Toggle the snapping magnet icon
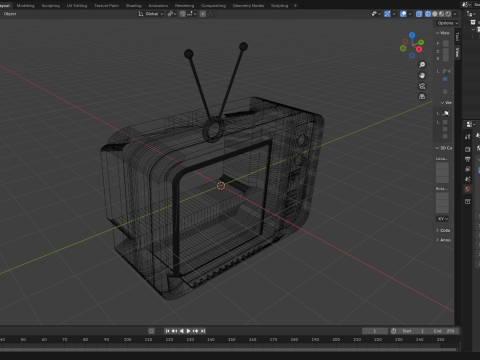 [183, 14]
